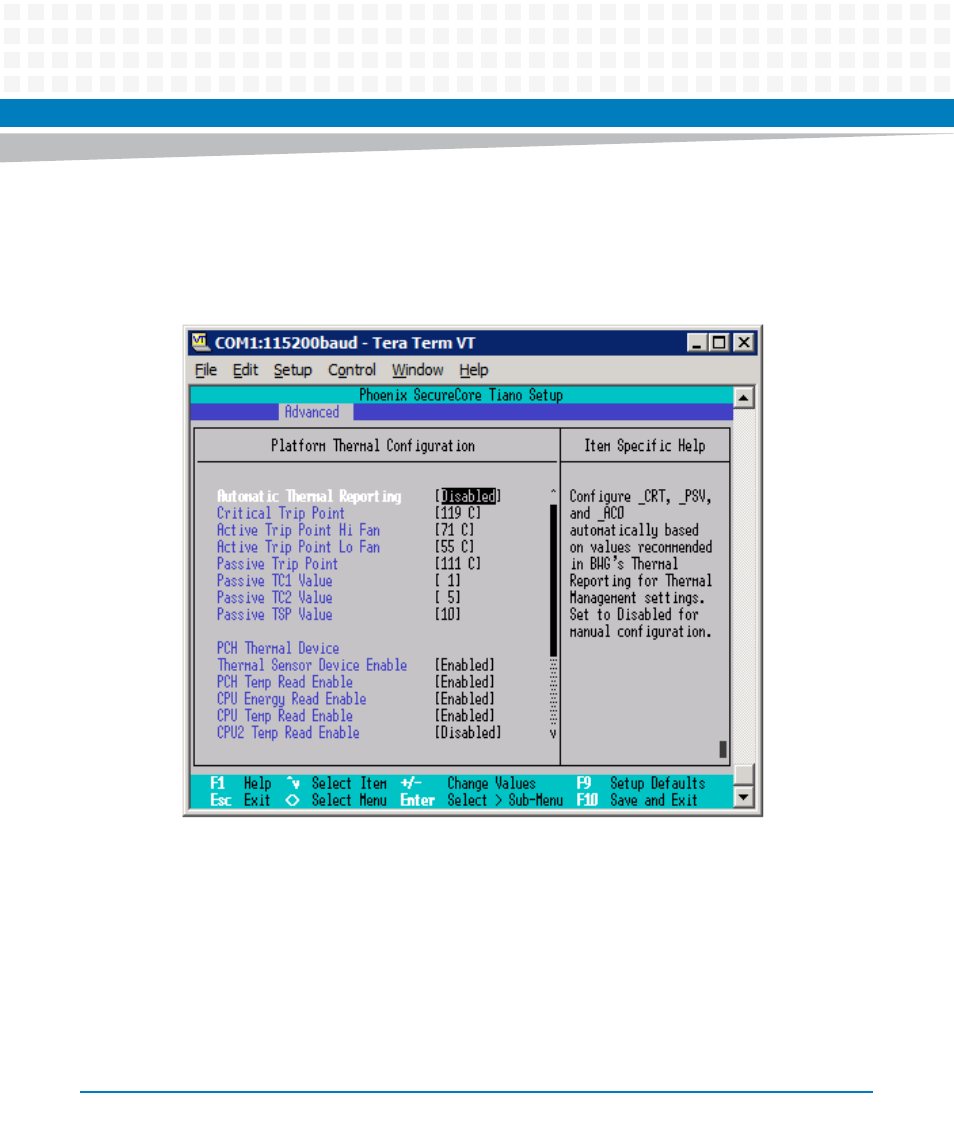
Task: Click the 111 C value
Action: pos(458,564)
